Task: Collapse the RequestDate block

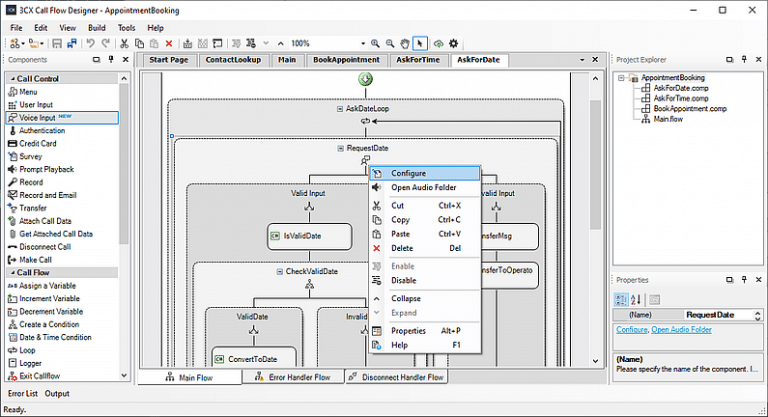Action: (x=339, y=148)
